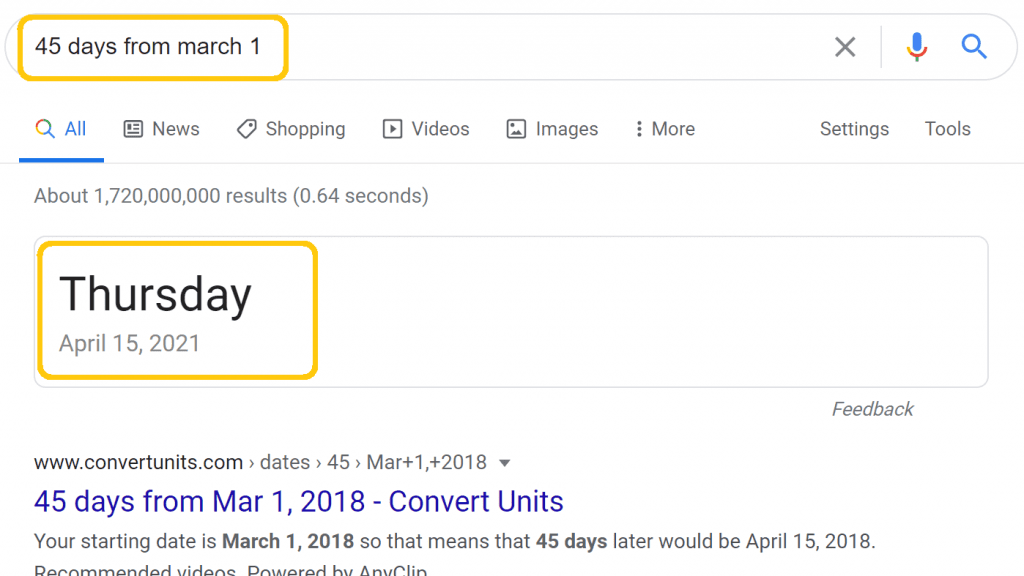1024x576 pixels.
Task: Click the Feedback link
Action: tap(872, 409)
